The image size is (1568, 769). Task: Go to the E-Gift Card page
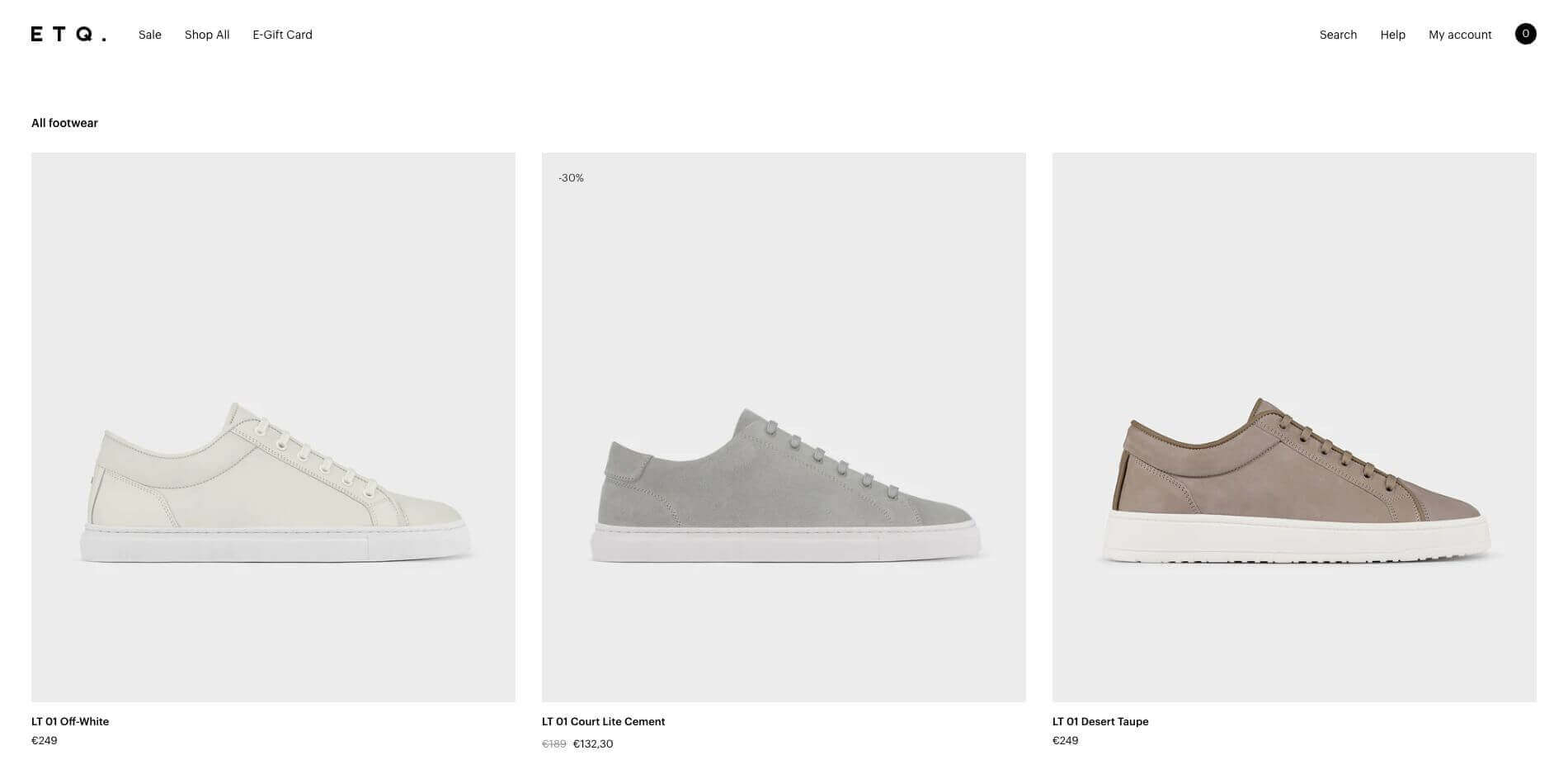coord(282,35)
